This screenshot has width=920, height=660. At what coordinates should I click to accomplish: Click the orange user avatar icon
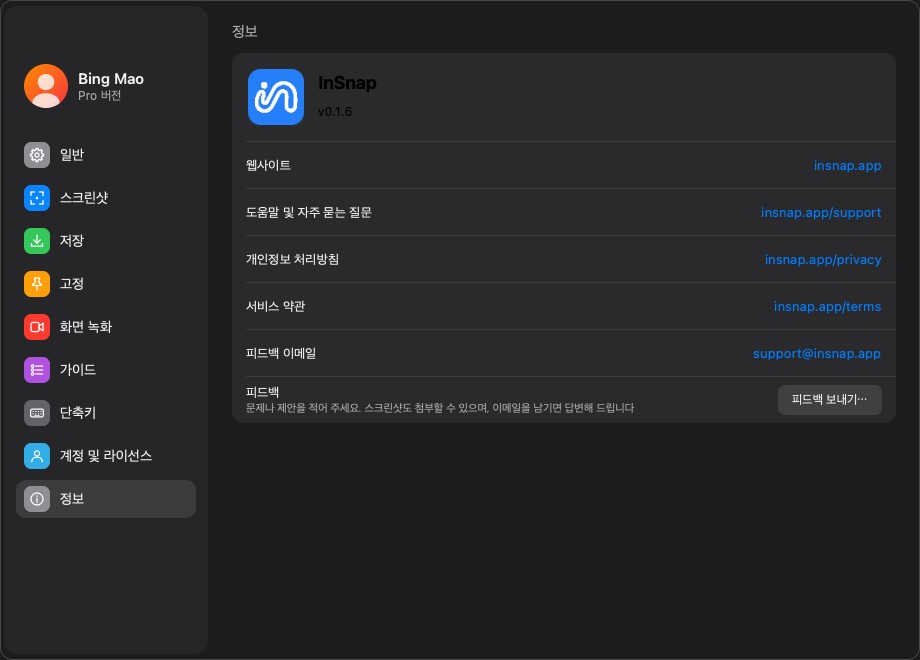[x=46, y=86]
